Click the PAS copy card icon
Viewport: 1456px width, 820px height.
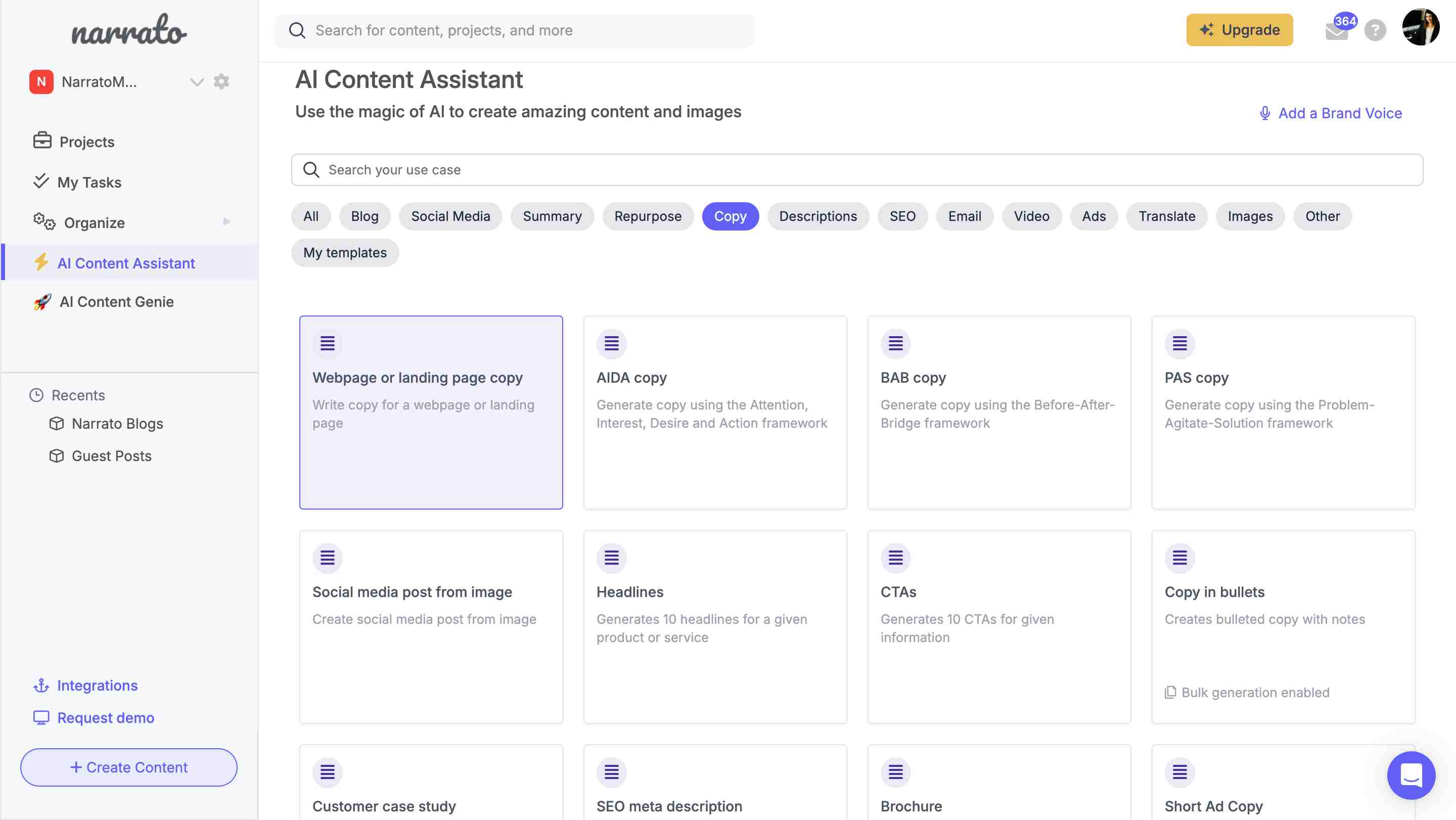(1179, 343)
